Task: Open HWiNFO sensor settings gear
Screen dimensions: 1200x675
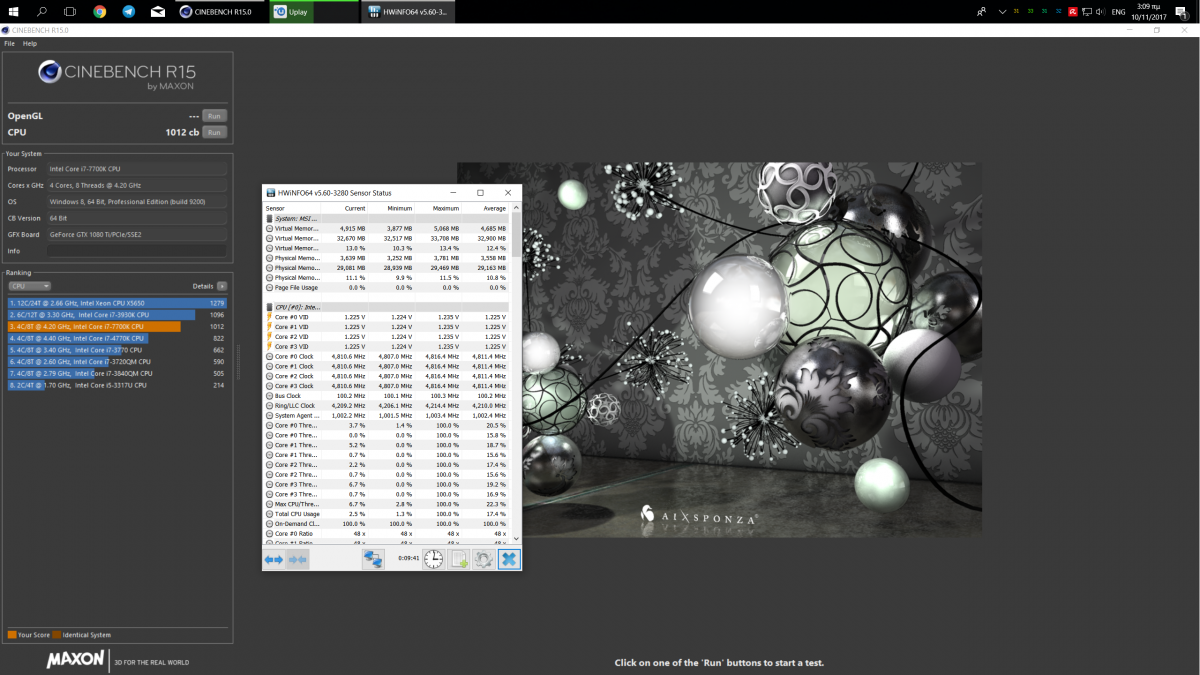Action: pyautogui.click(x=484, y=559)
